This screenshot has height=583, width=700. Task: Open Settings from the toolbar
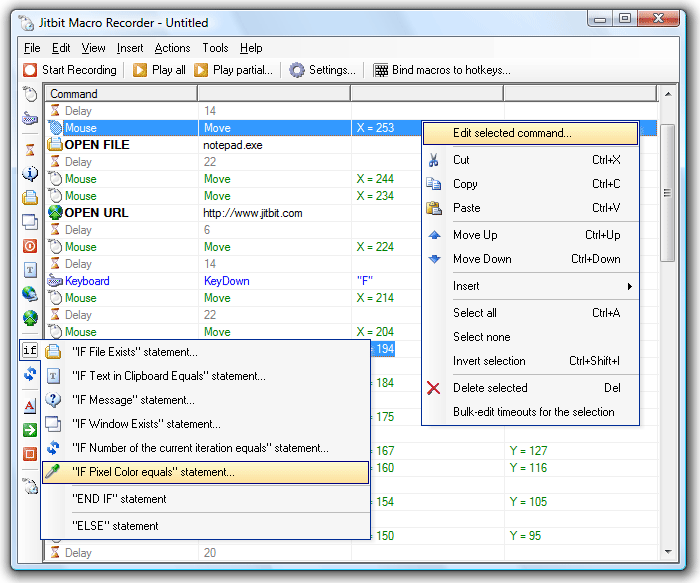click(x=322, y=70)
